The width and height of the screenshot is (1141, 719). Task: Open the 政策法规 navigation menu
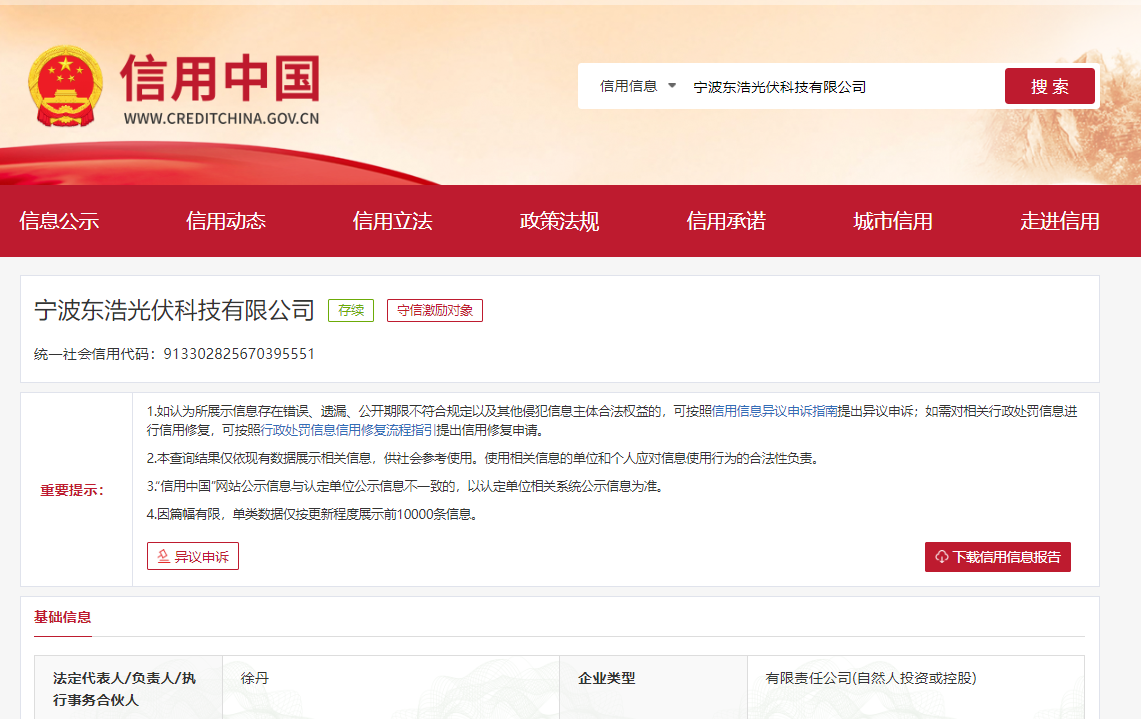coord(559,221)
